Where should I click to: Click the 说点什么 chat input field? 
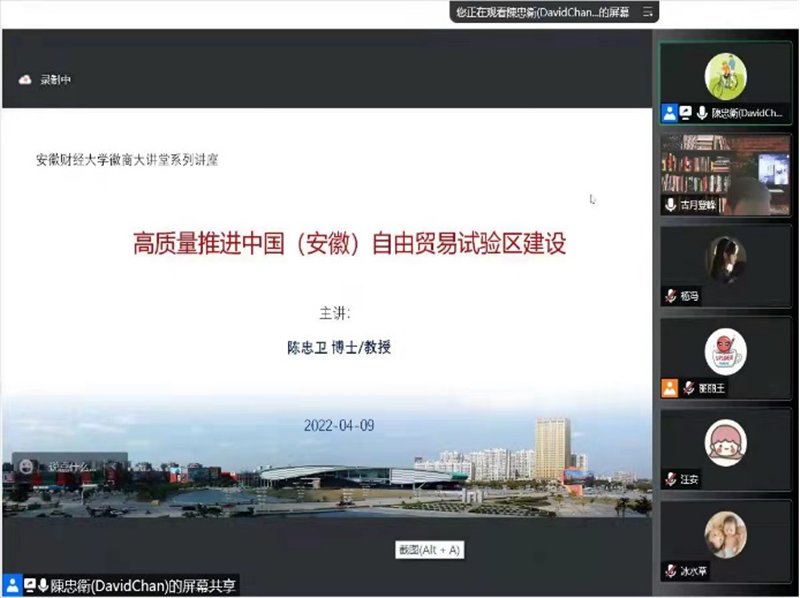pyautogui.click(x=70, y=466)
